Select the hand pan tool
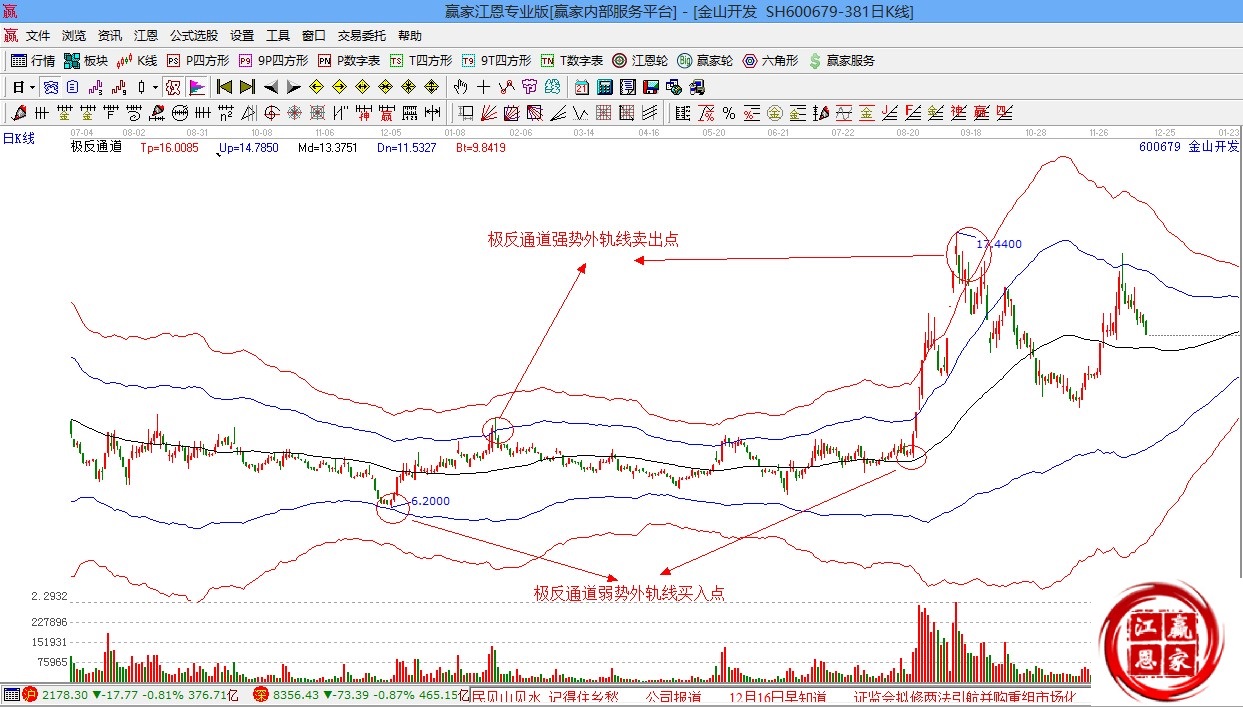Image resolution: width=1243 pixels, height=707 pixels. (461, 87)
